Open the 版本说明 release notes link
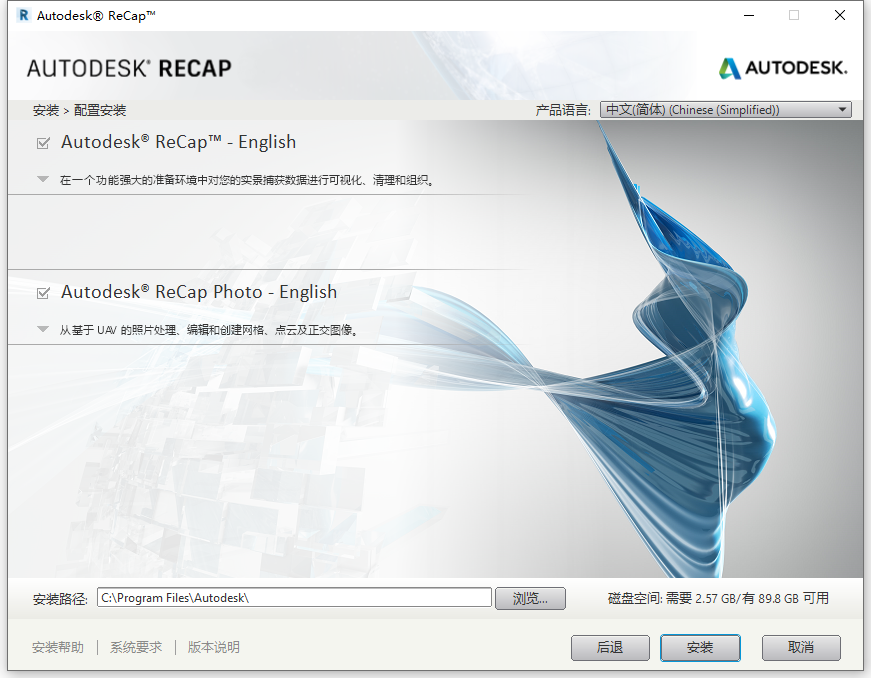This screenshot has height=678, width=871. (213, 647)
